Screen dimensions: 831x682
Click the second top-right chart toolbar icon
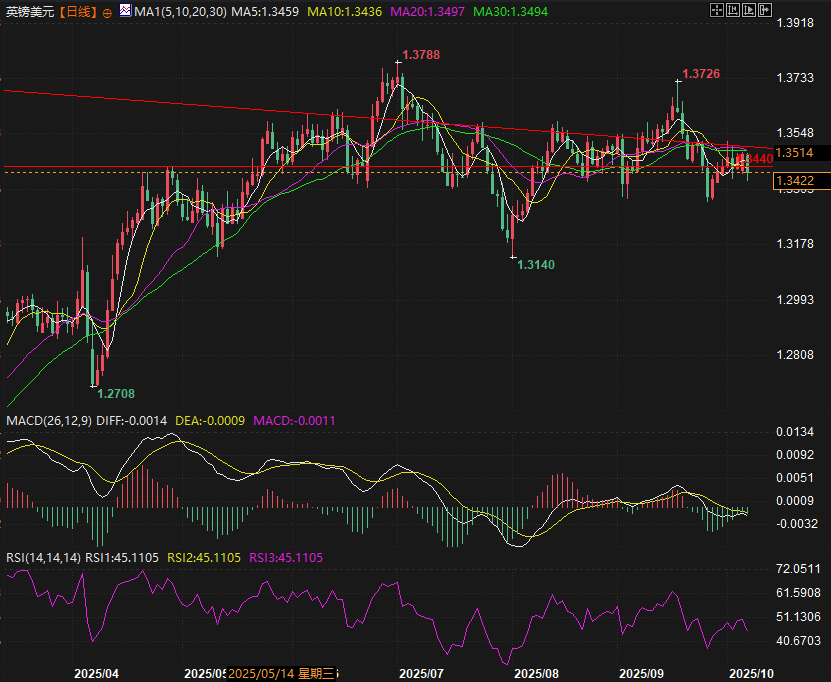734,11
